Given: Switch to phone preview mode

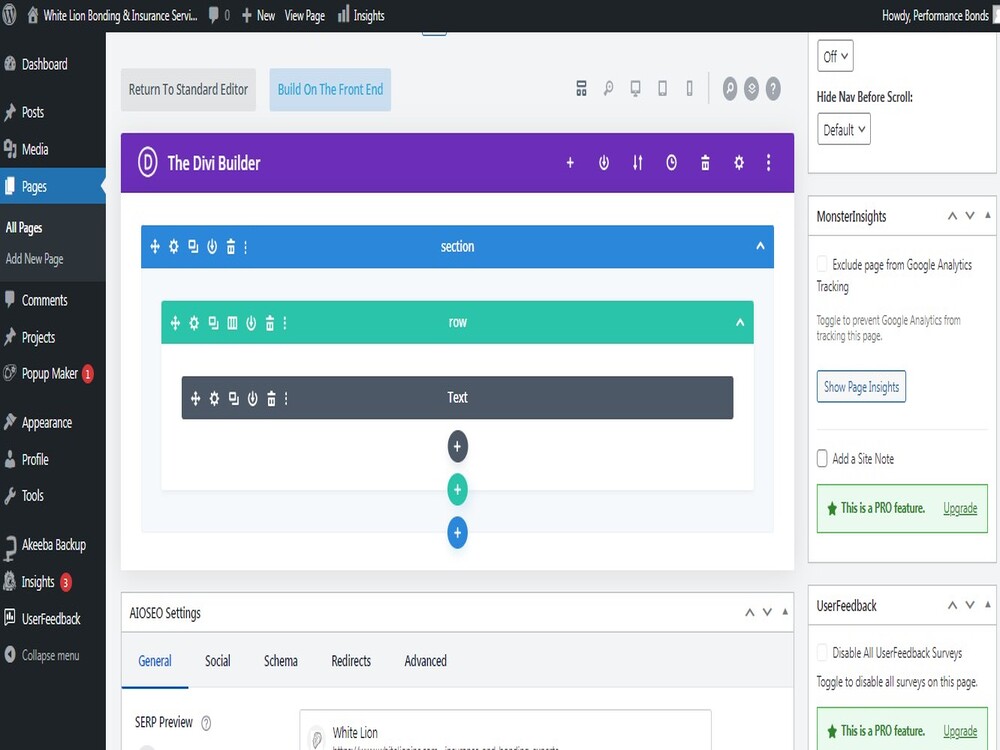Looking at the screenshot, I should pos(688,88).
